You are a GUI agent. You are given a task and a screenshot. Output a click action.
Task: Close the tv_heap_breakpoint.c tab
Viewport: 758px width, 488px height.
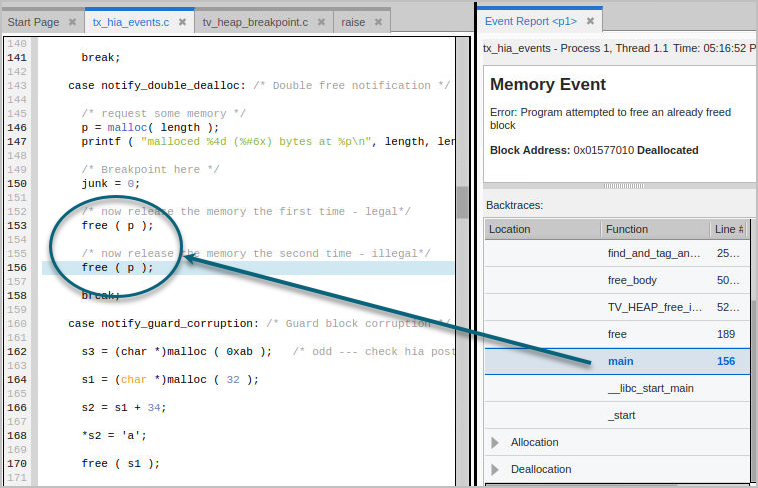tap(321, 21)
